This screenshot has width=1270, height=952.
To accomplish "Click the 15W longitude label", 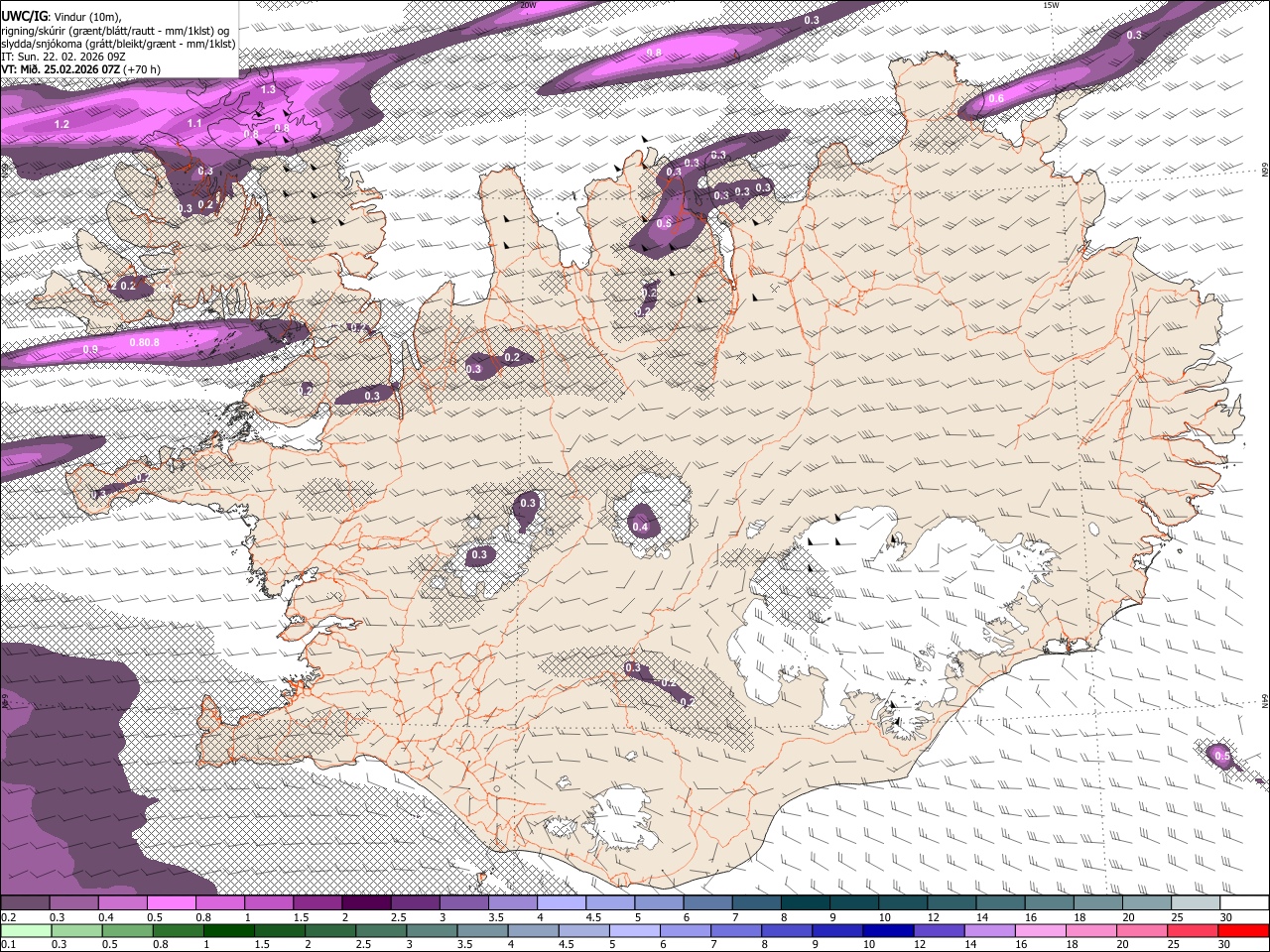I will tap(1051, 5).
